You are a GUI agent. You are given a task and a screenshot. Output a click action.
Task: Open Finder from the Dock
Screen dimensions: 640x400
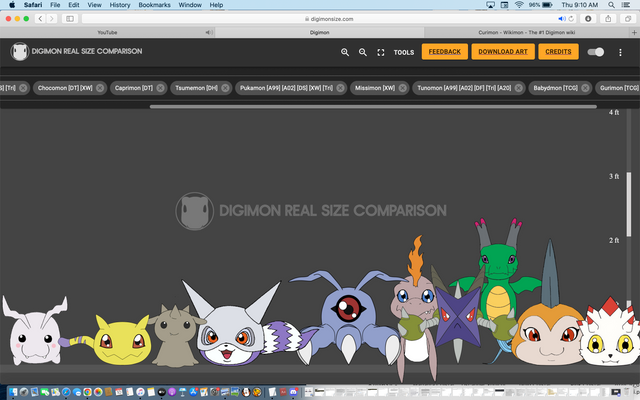coord(13,392)
